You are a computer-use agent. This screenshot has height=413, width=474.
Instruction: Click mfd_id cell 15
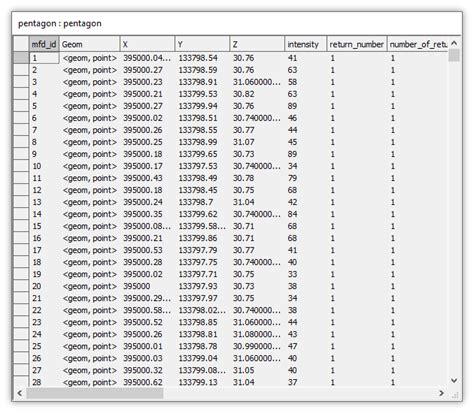(44, 226)
